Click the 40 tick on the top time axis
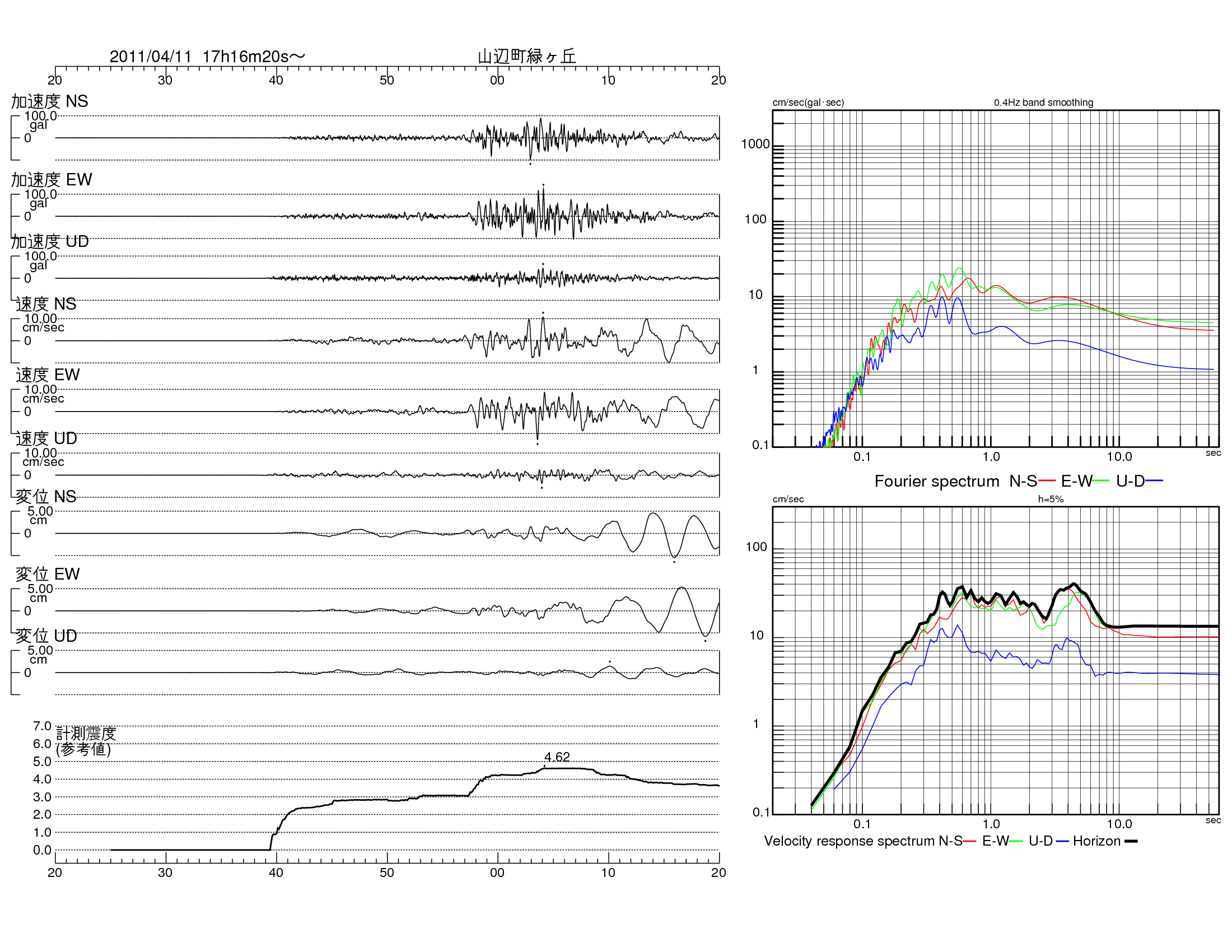 tap(276, 80)
